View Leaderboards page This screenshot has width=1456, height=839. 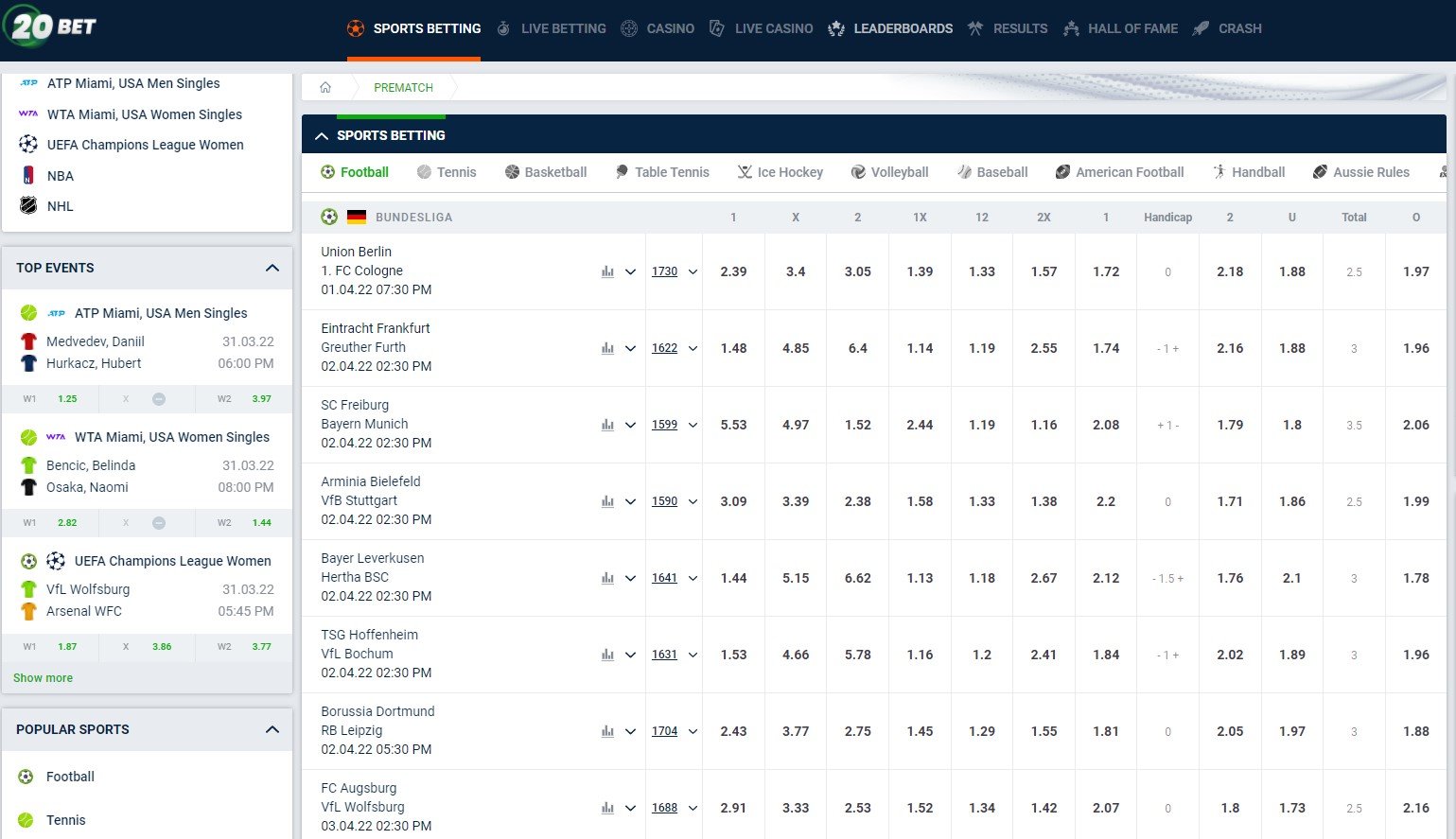pyautogui.click(x=890, y=28)
